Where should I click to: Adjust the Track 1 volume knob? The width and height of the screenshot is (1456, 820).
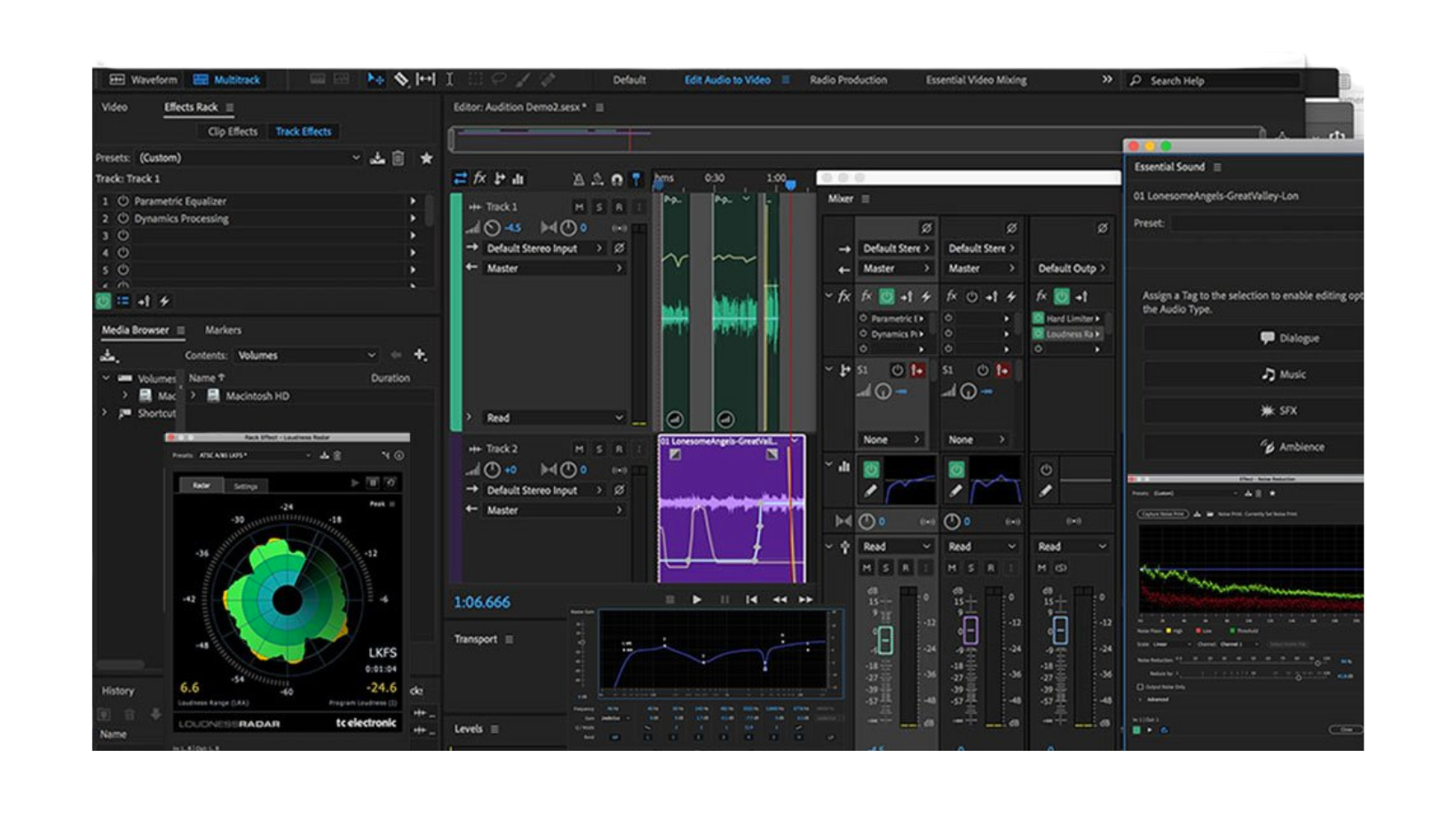pyautogui.click(x=492, y=228)
